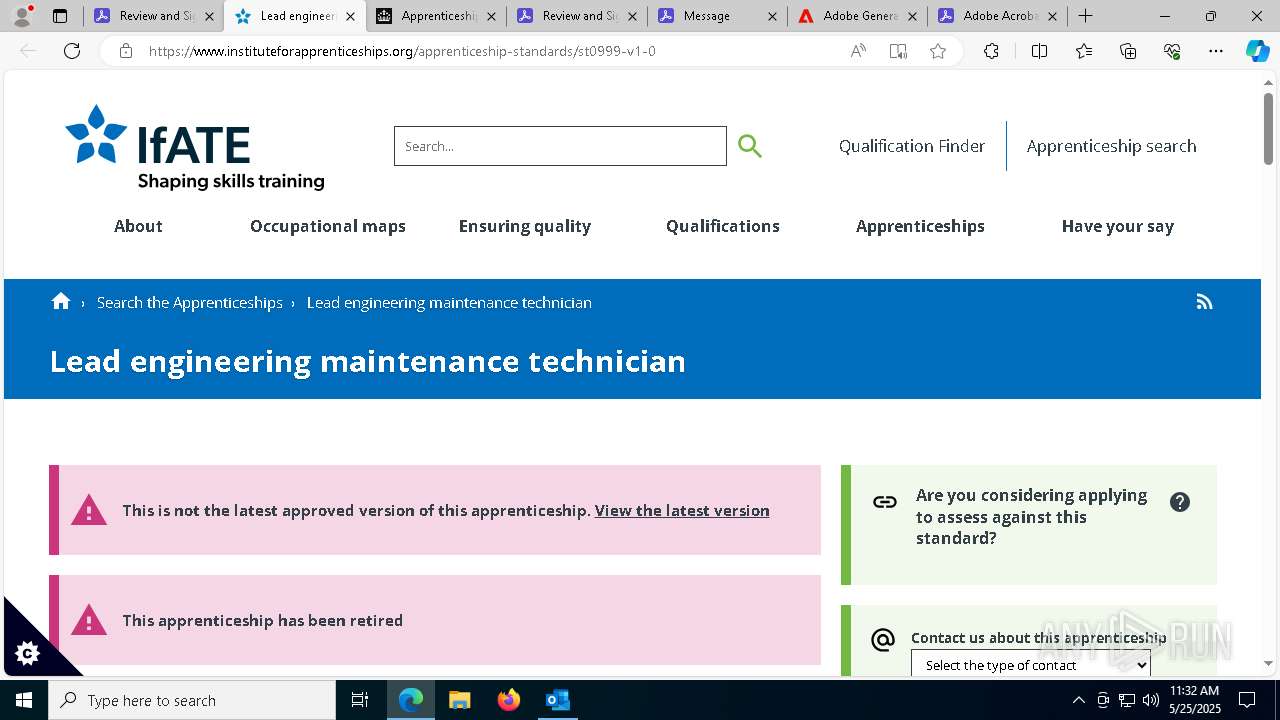Open the Windows Start menu
The image size is (1280, 720).
click(24, 700)
